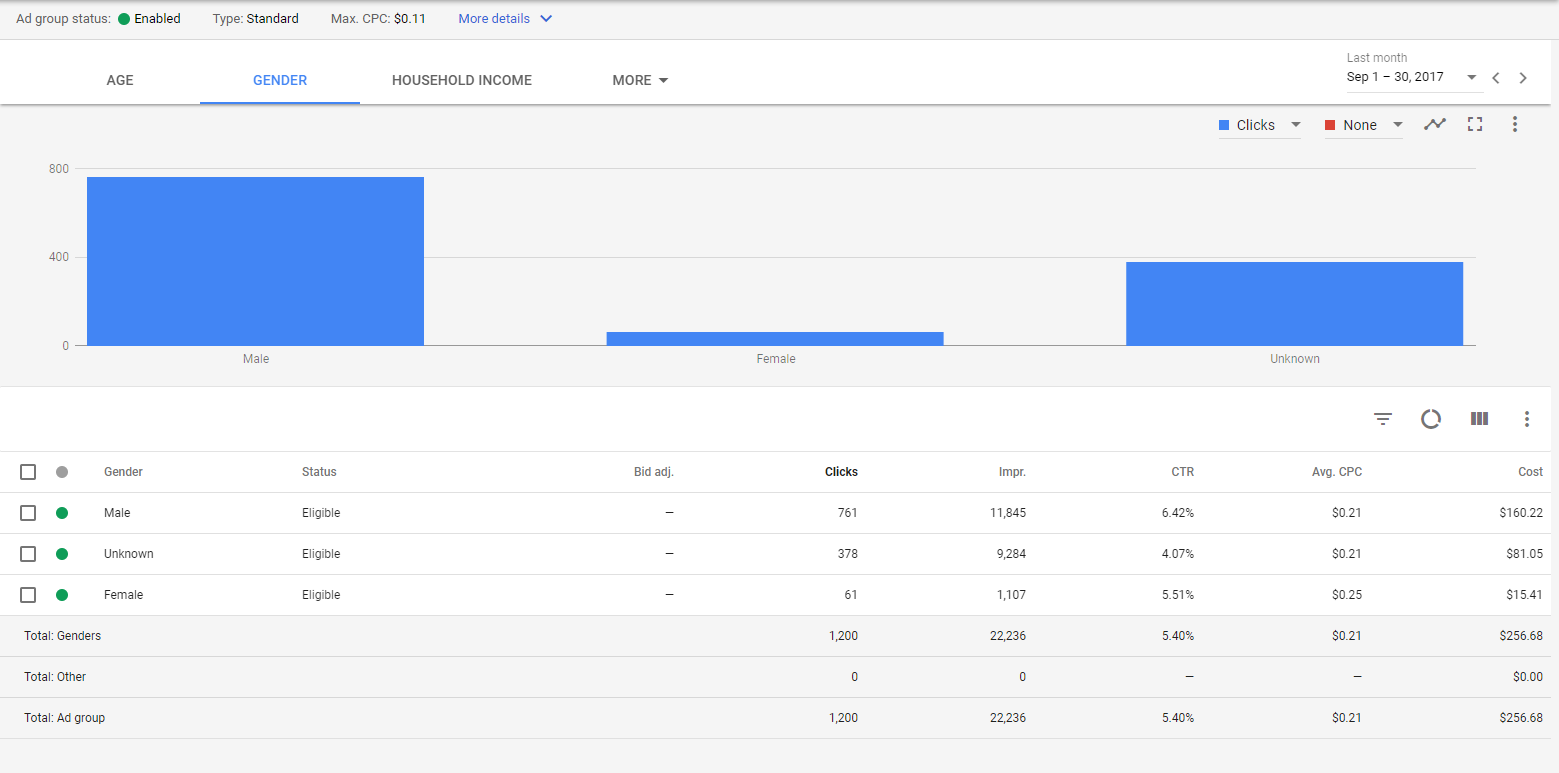This screenshot has width=1559, height=773.
Task: Click the Unknown gender name in table
Action: [129, 554]
